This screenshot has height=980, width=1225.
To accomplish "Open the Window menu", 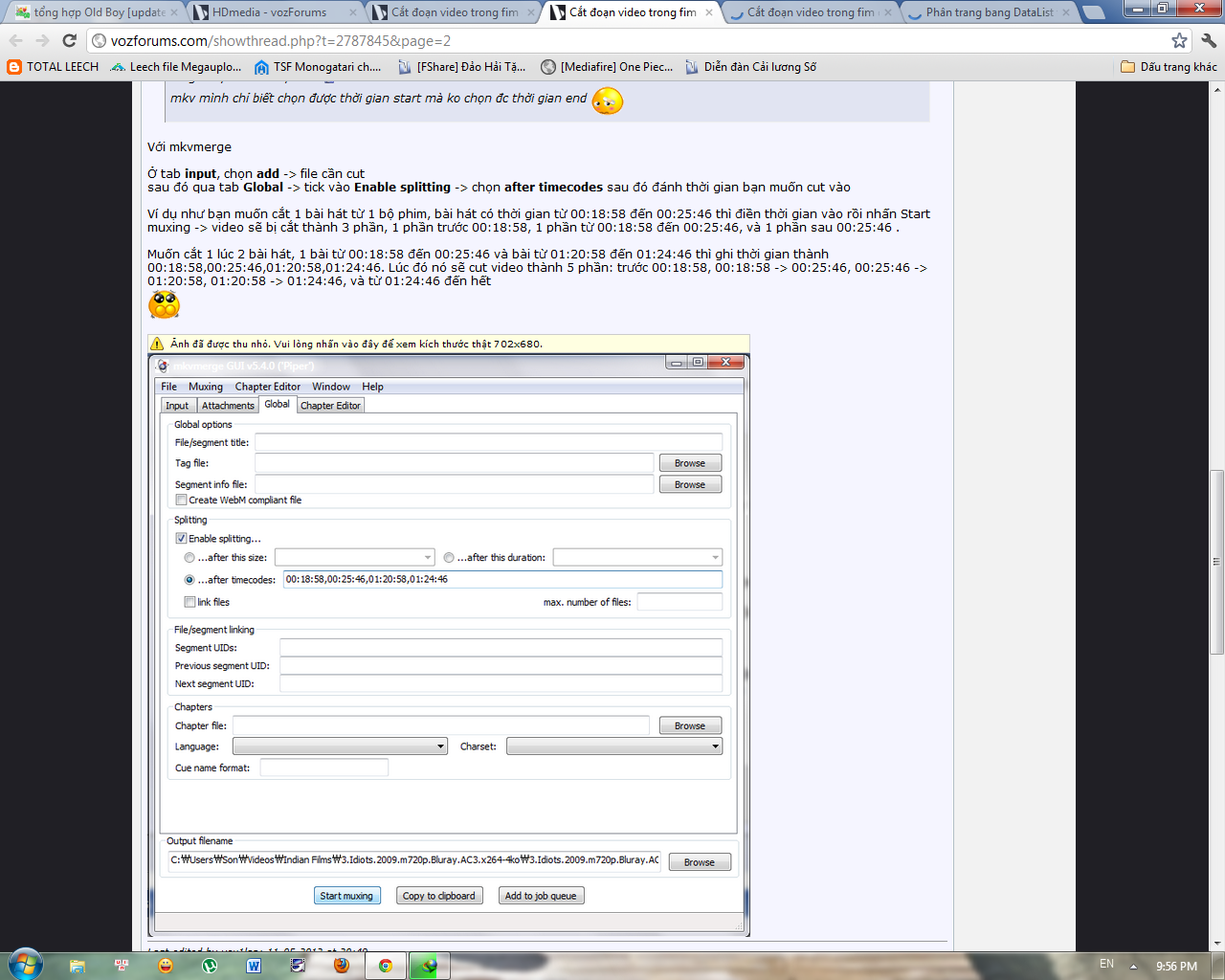I will click(x=331, y=387).
